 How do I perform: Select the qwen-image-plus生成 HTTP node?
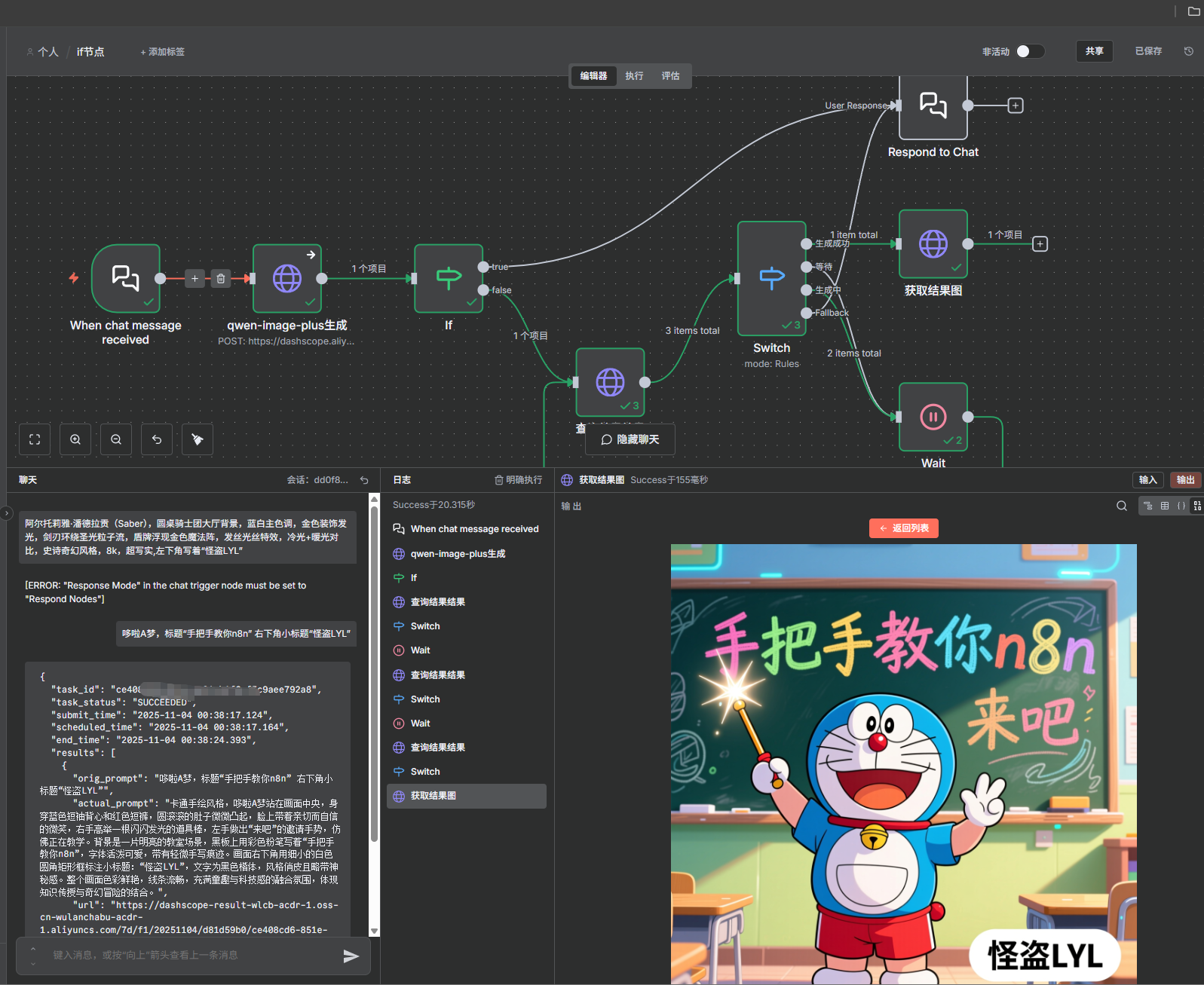point(287,278)
